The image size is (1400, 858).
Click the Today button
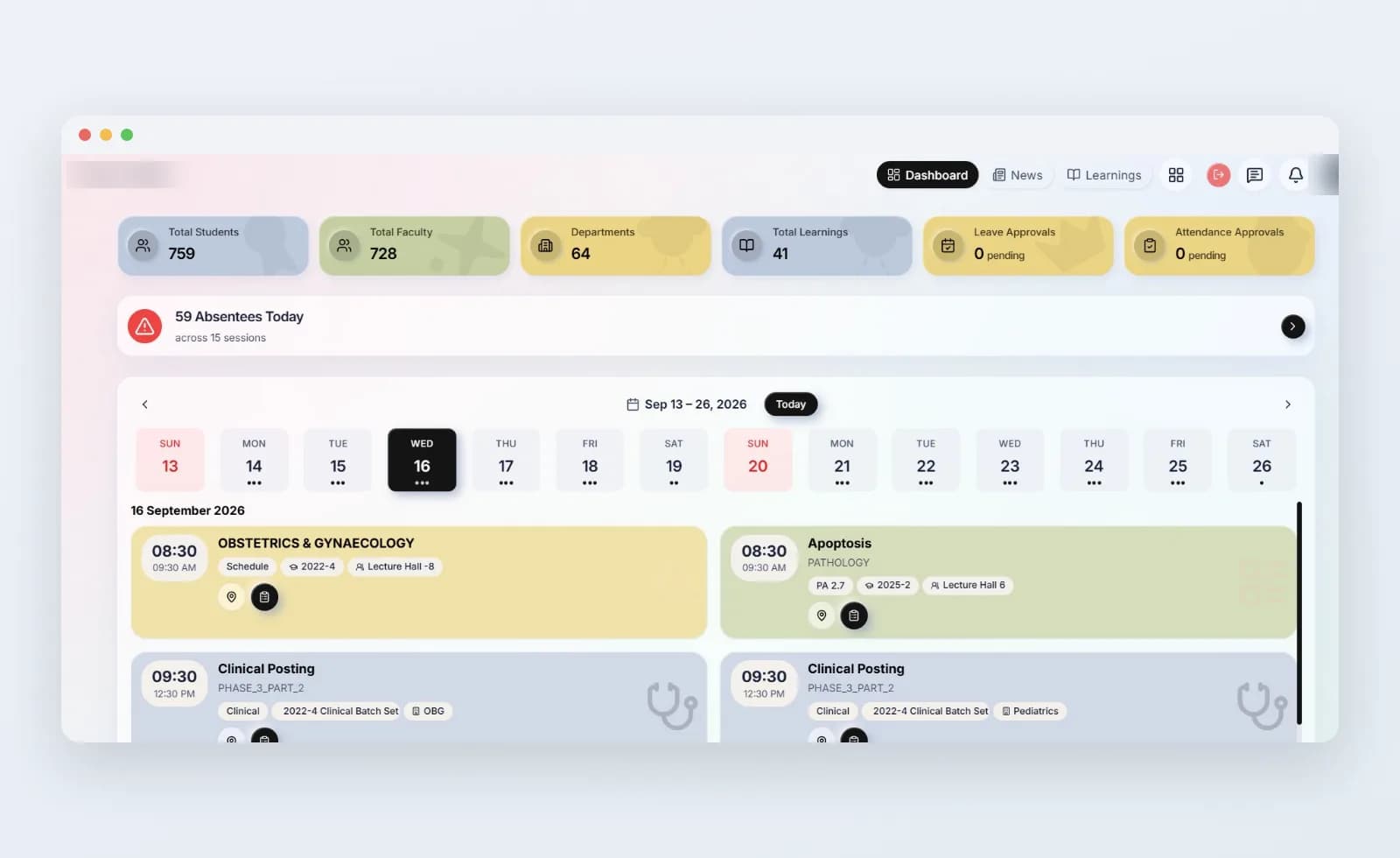[791, 404]
